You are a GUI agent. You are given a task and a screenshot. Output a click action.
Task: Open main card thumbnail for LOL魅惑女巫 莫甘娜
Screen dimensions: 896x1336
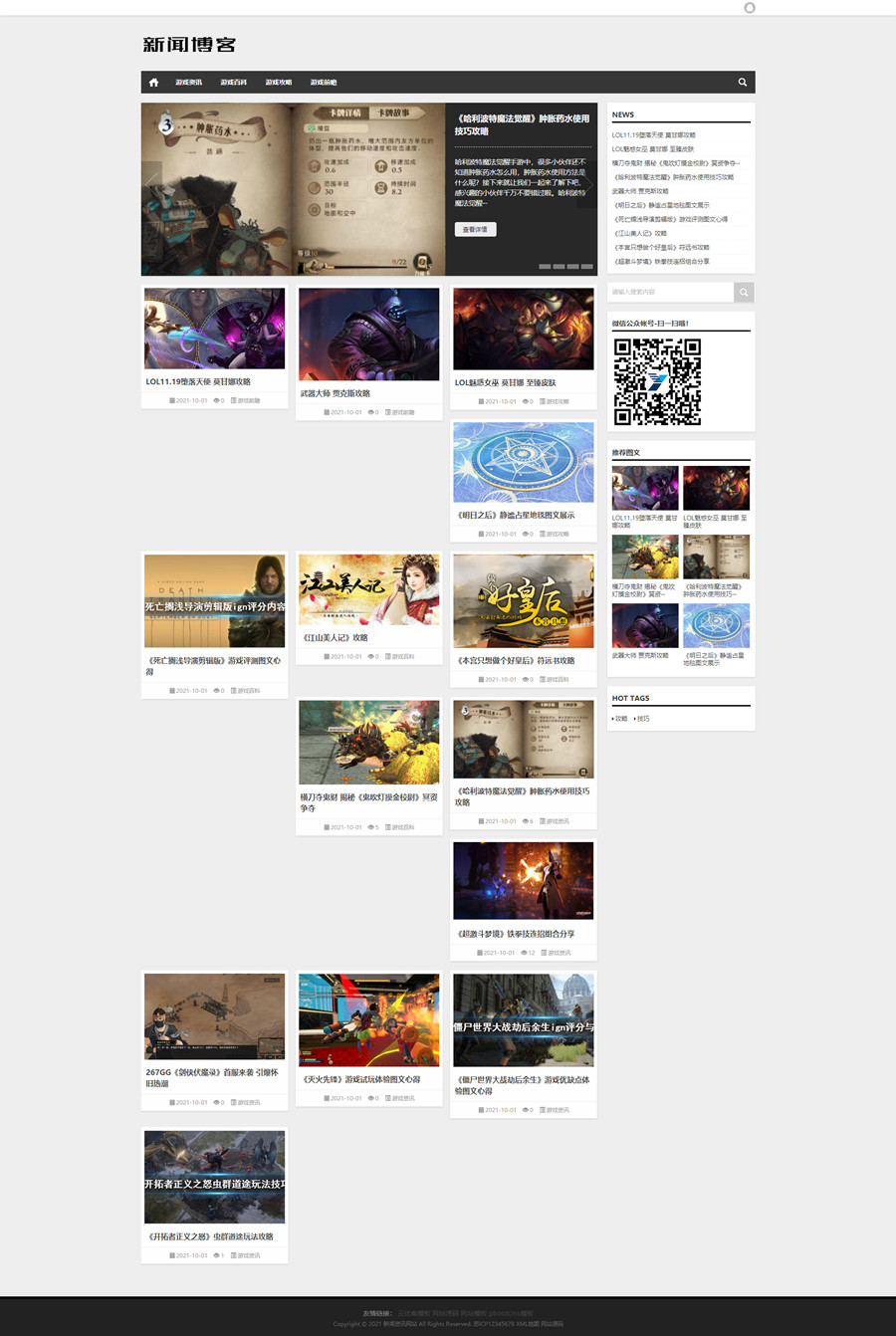click(523, 330)
